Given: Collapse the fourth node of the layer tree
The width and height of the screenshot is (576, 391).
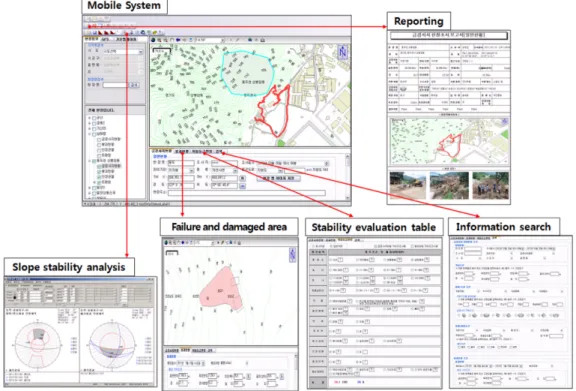Looking at the screenshot, I should 89,134.
